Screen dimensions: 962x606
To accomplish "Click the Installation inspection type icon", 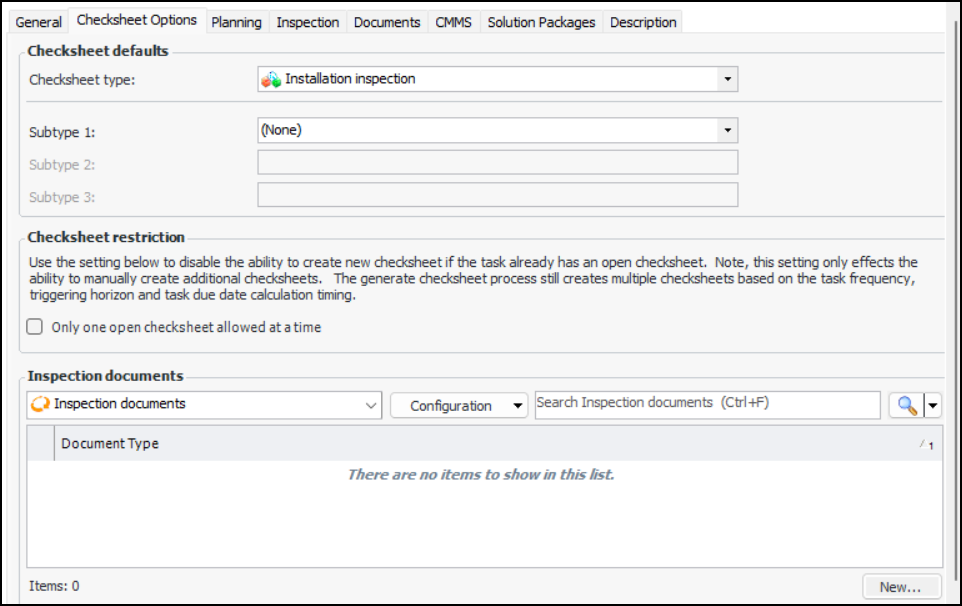I will 271,79.
